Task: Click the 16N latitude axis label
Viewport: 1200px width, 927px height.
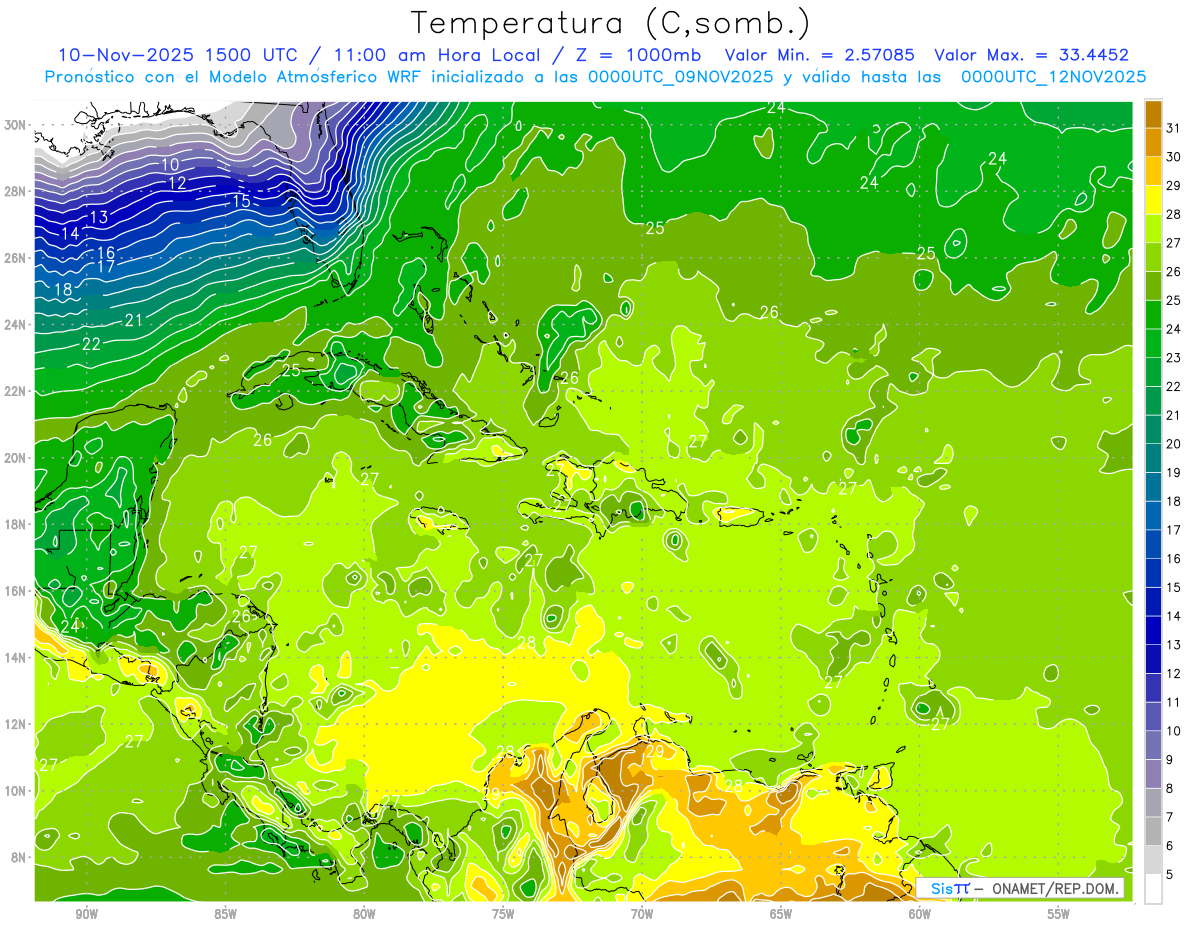Action: pyautogui.click(x=15, y=591)
